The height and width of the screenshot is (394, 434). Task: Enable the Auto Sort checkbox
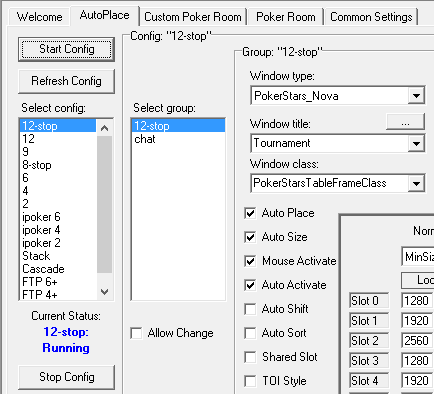[250, 333]
